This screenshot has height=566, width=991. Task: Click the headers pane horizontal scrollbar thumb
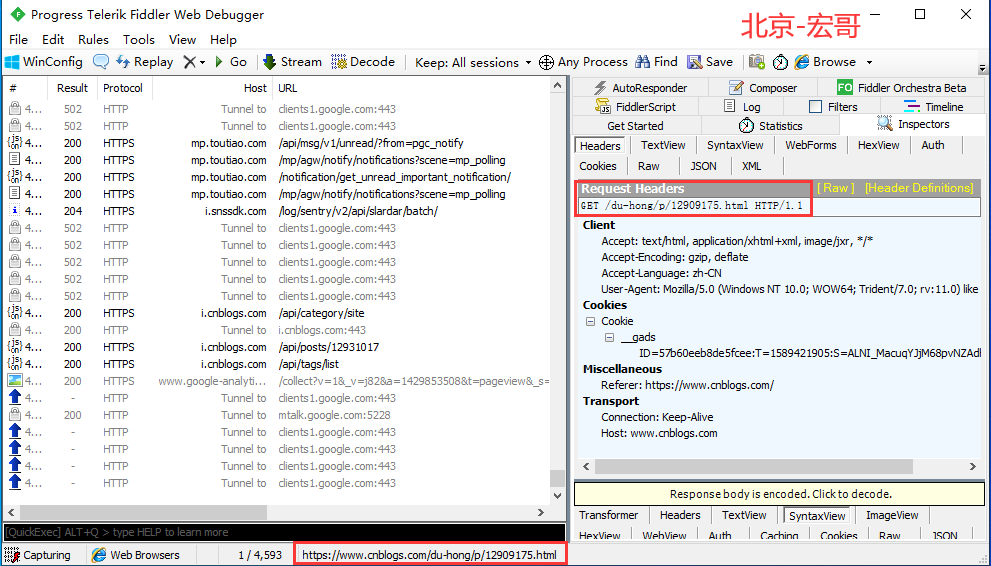pos(753,467)
